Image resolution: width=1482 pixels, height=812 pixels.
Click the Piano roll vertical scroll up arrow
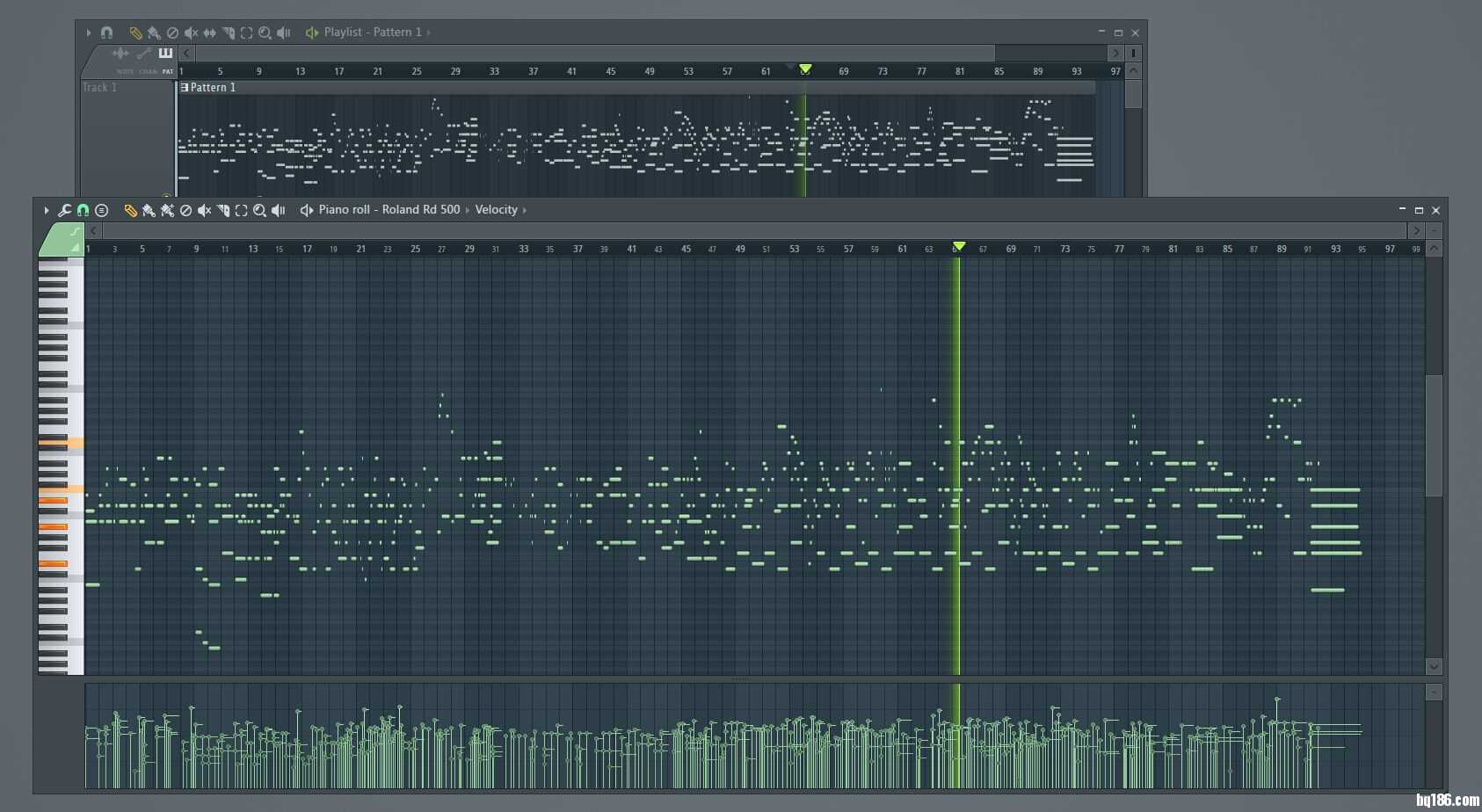(1434, 249)
